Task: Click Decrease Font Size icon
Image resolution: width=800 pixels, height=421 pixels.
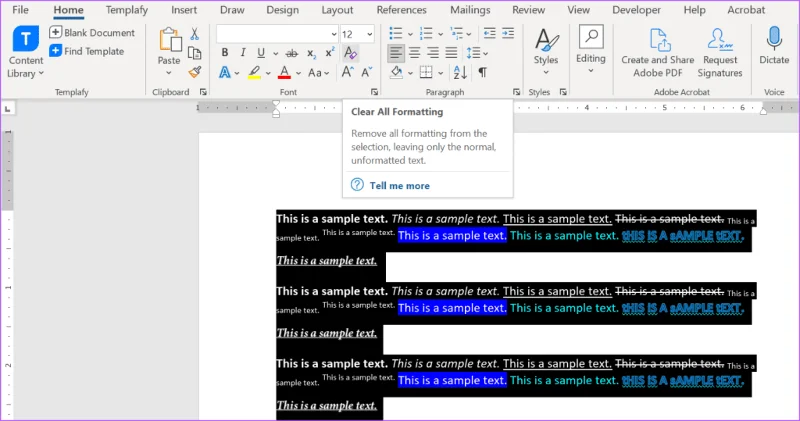Action: [x=367, y=72]
